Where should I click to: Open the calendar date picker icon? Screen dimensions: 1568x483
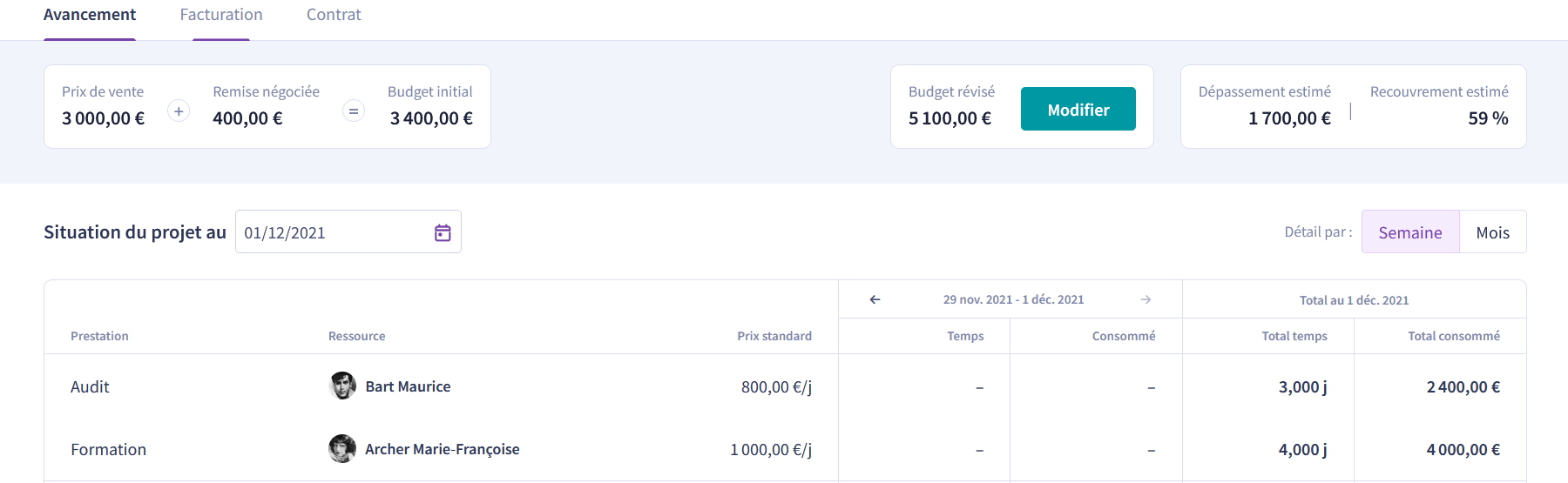(443, 232)
